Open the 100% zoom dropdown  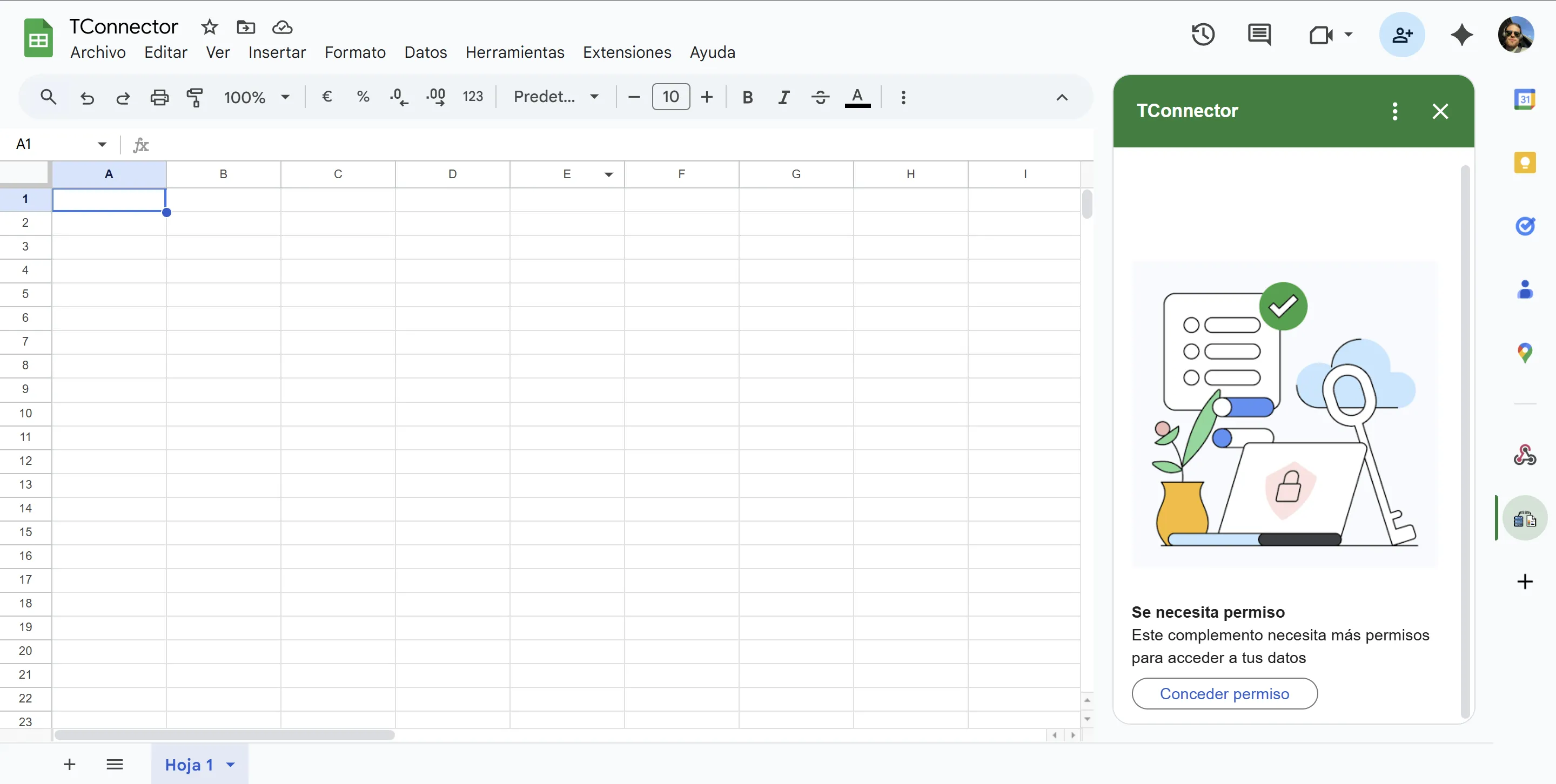coord(257,97)
